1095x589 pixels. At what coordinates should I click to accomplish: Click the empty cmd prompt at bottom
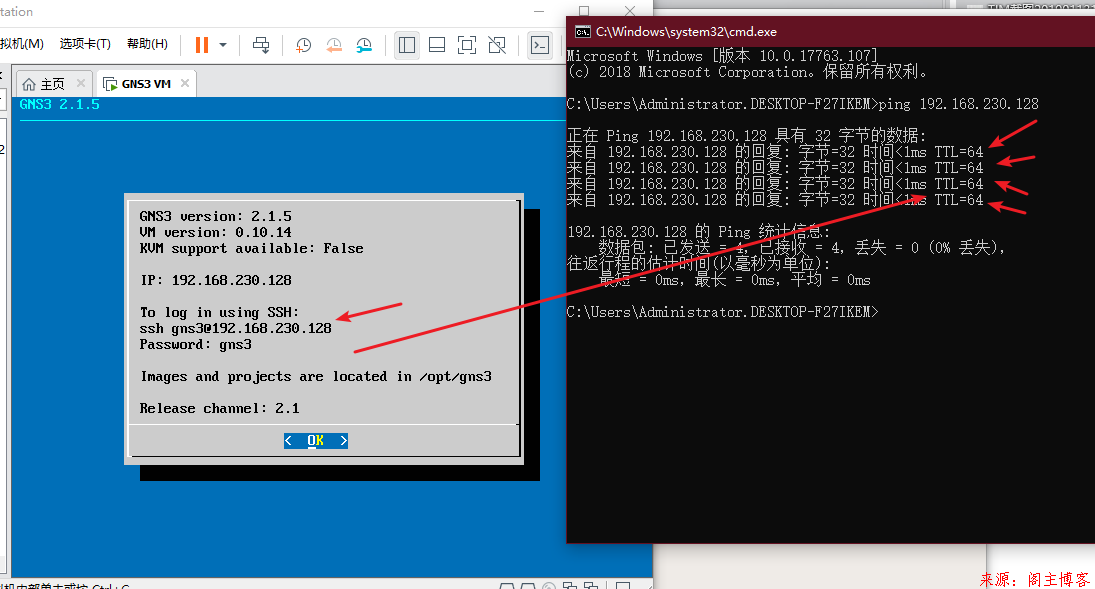[722, 312]
